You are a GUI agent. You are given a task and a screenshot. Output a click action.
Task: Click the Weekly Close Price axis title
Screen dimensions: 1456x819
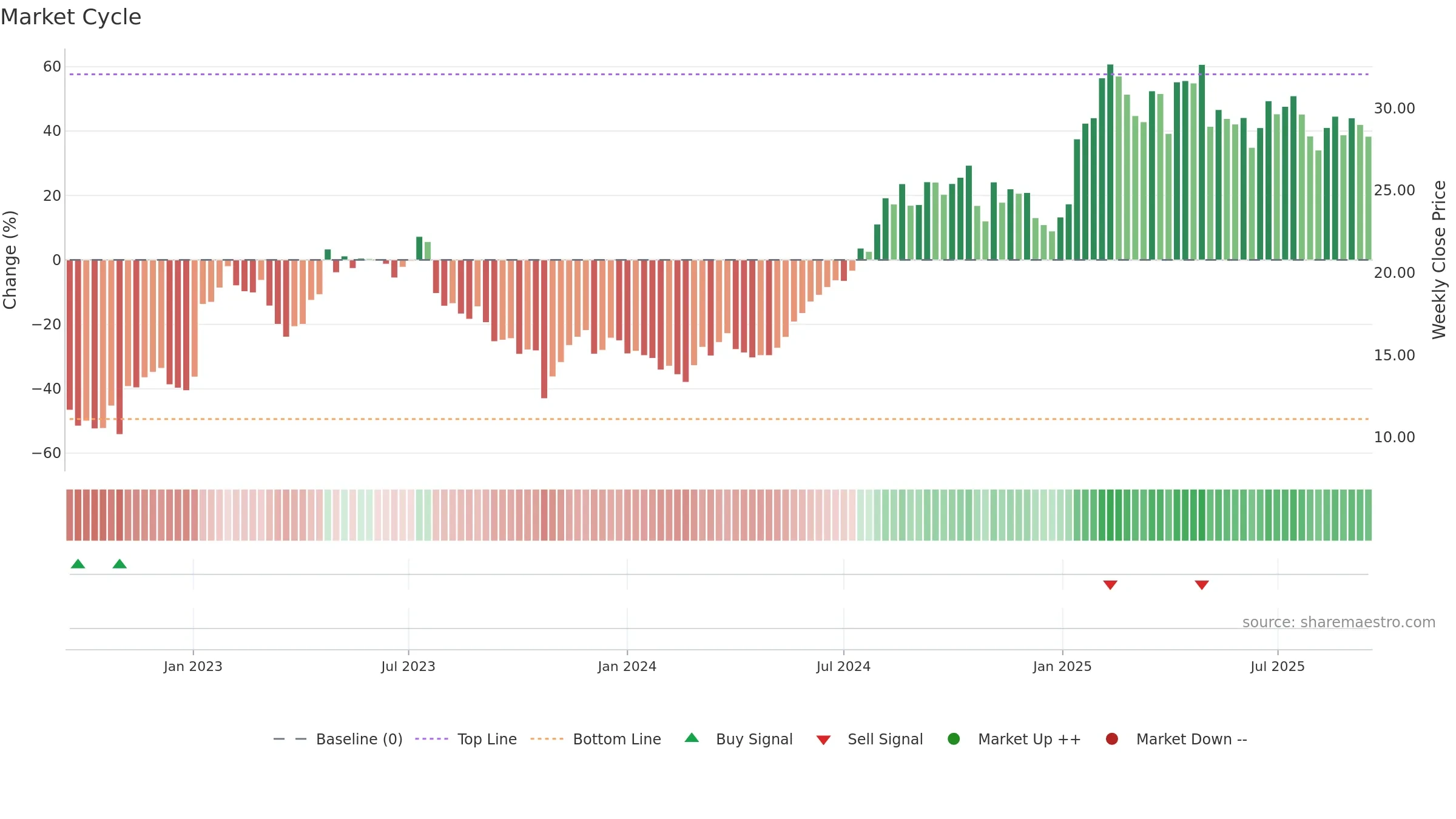(1439, 260)
